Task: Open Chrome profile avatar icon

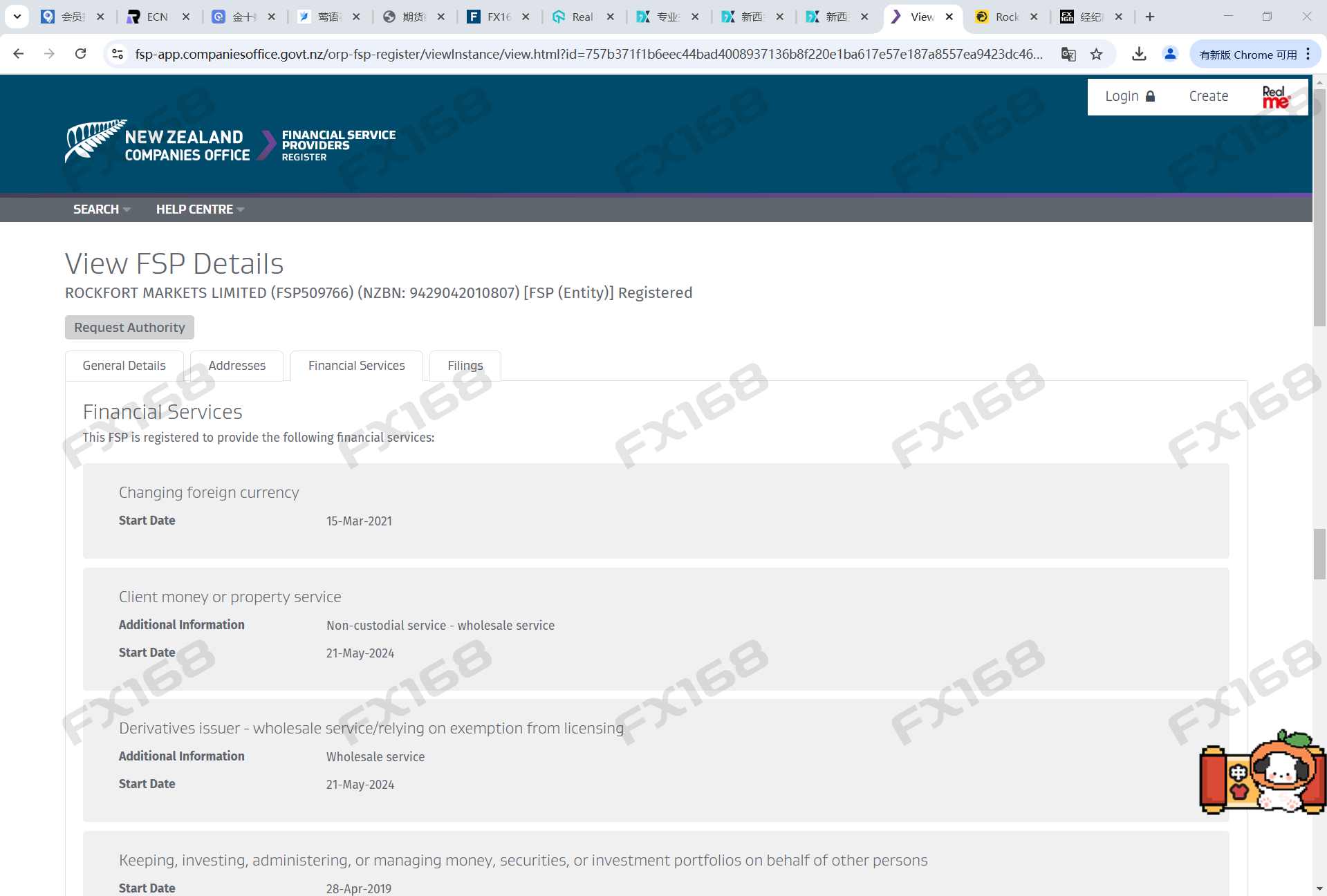Action: [1170, 54]
